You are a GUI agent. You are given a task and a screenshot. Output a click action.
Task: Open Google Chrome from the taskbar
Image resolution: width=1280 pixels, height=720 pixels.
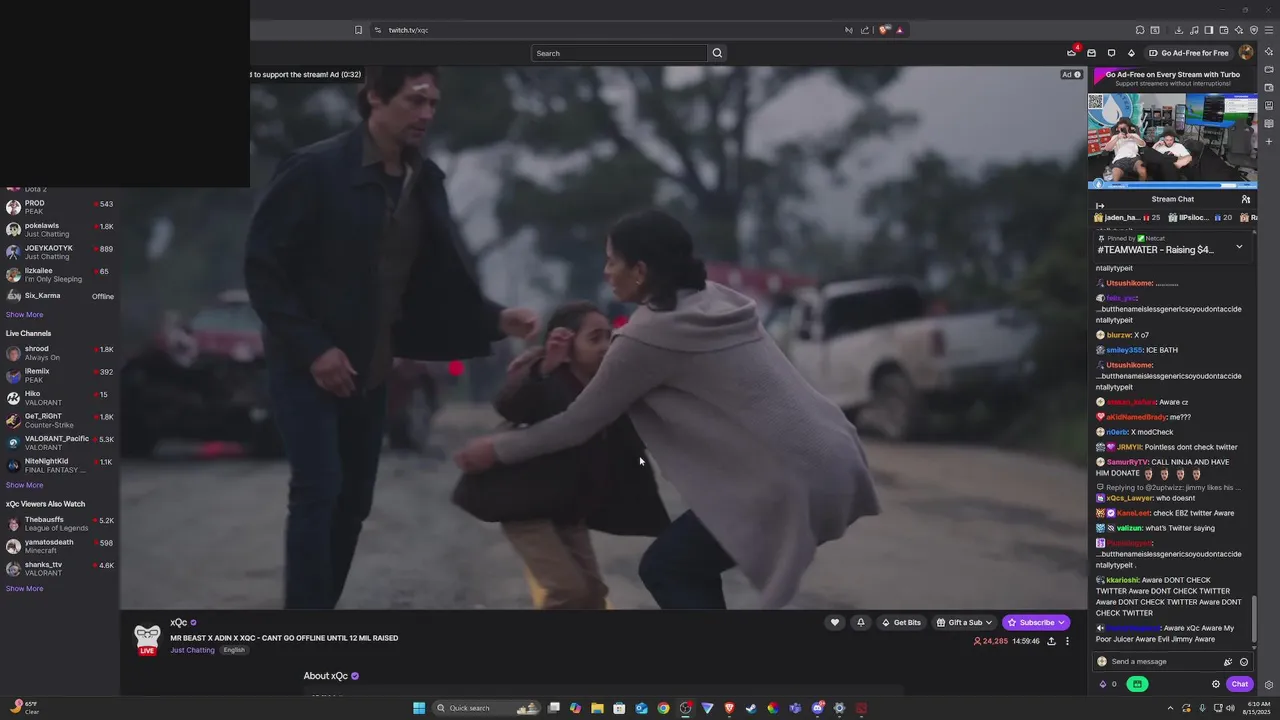coord(663,708)
